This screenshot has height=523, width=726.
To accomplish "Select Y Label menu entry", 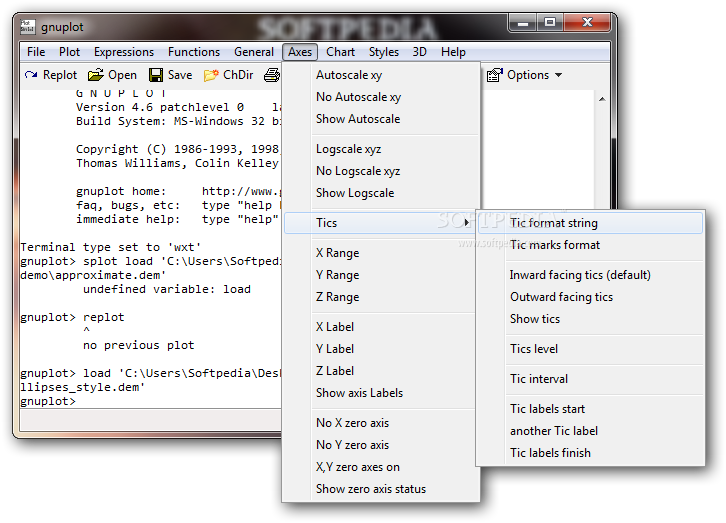I will [381, 349].
